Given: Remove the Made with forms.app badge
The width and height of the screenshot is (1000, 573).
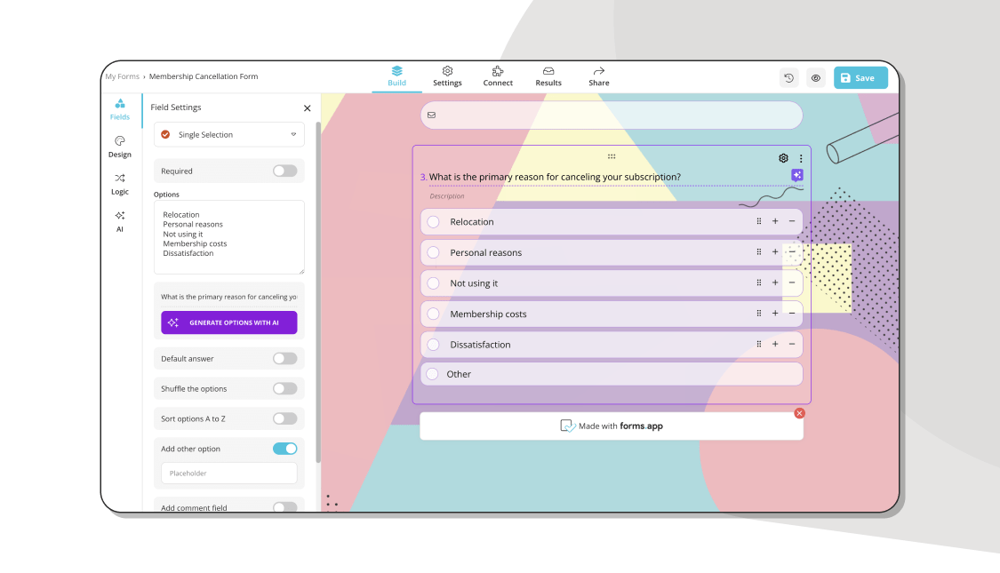Looking at the screenshot, I should 799,413.
